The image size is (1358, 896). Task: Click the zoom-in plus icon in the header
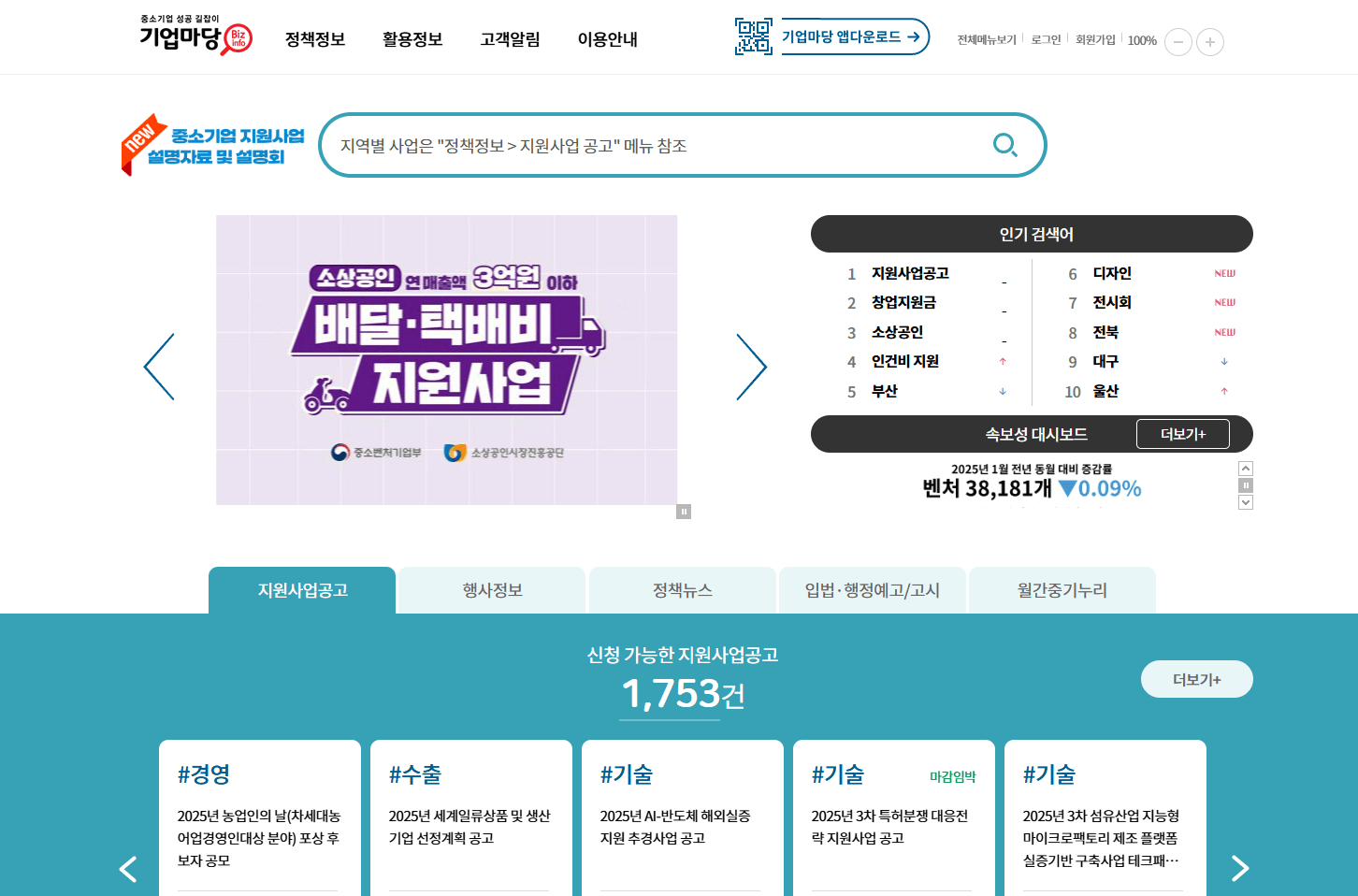coord(1210,42)
